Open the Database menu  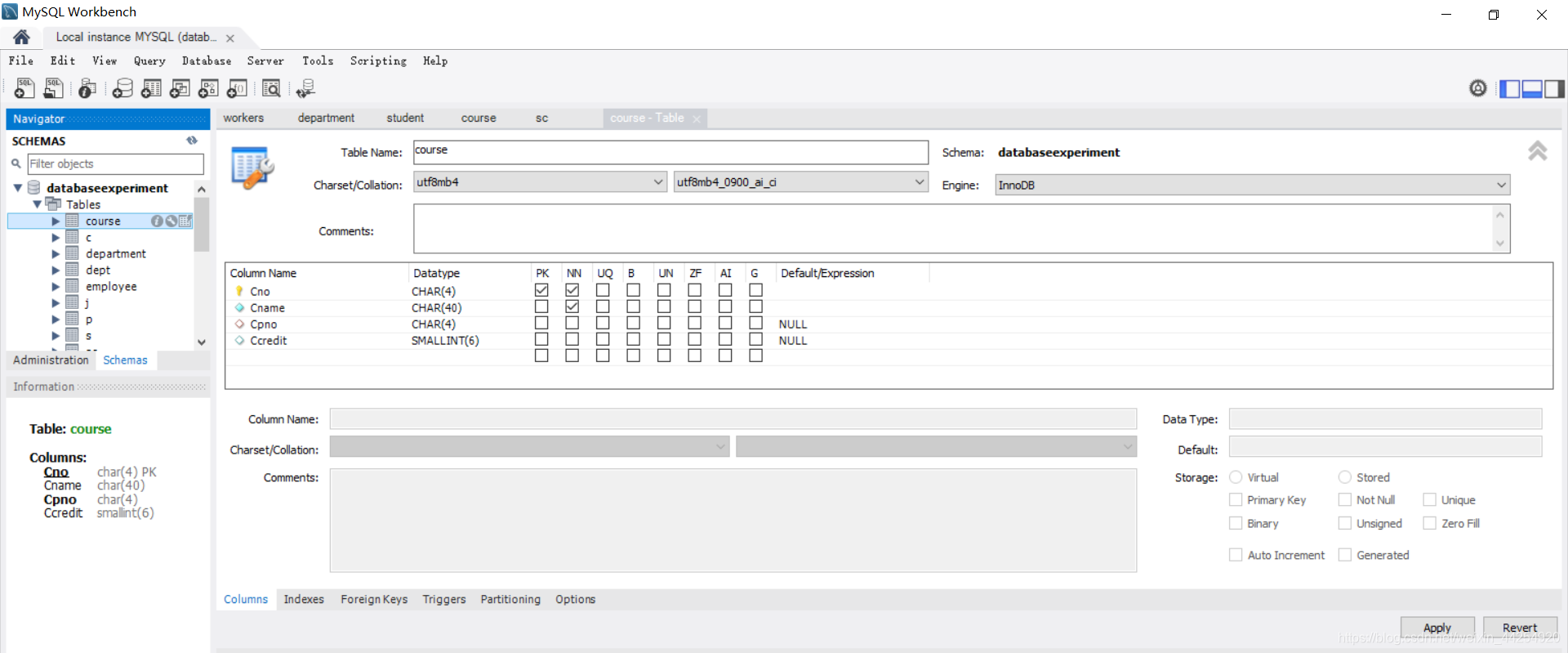(x=207, y=60)
